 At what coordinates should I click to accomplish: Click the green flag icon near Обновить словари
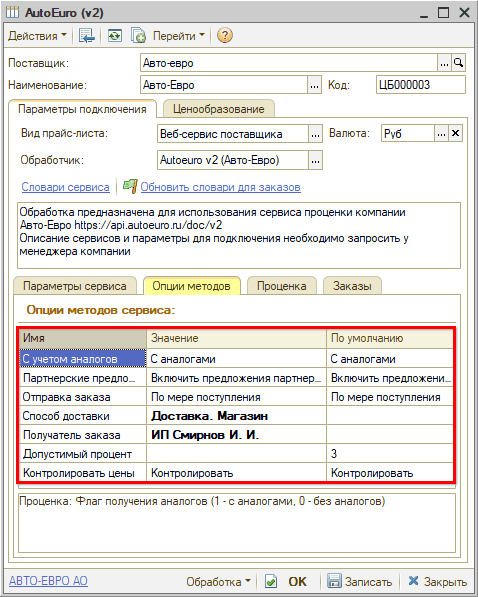(130, 187)
